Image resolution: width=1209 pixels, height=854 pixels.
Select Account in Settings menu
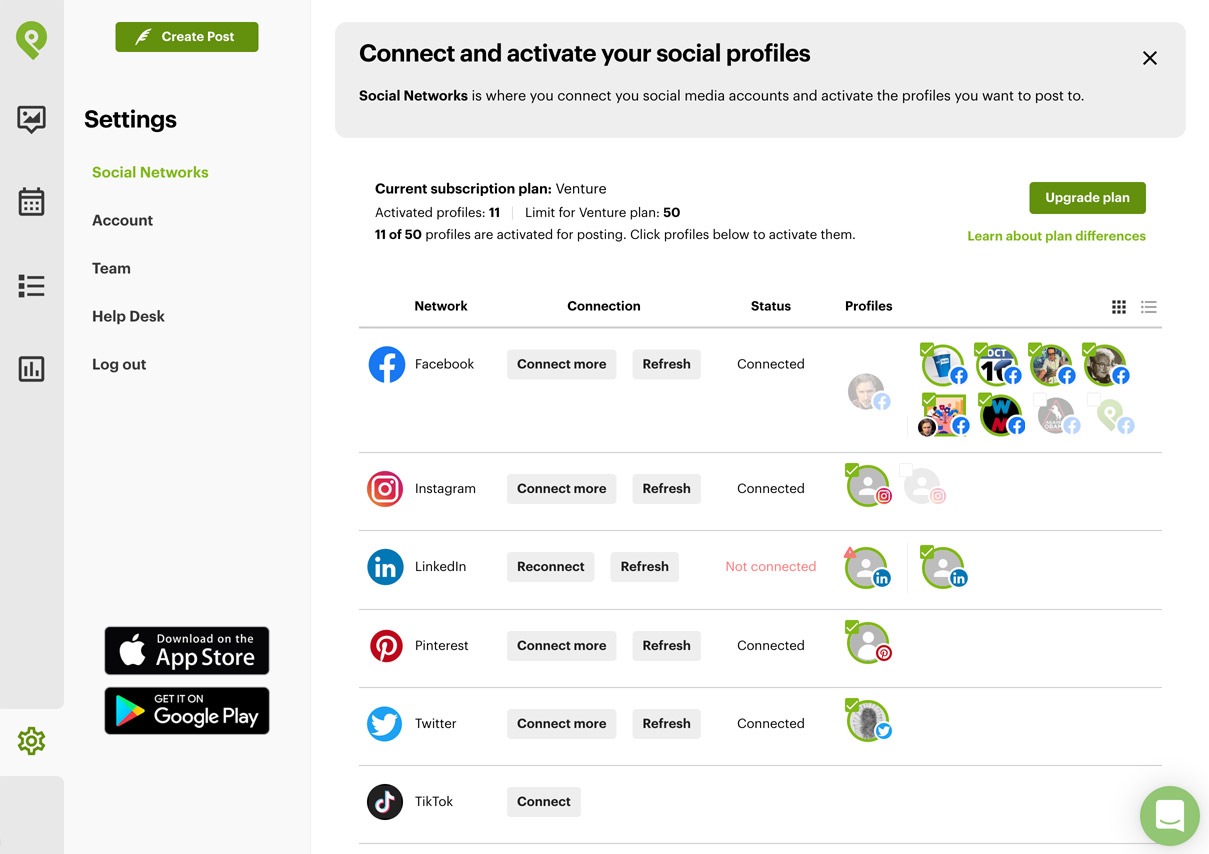pyautogui.click(x=122, y=220)
